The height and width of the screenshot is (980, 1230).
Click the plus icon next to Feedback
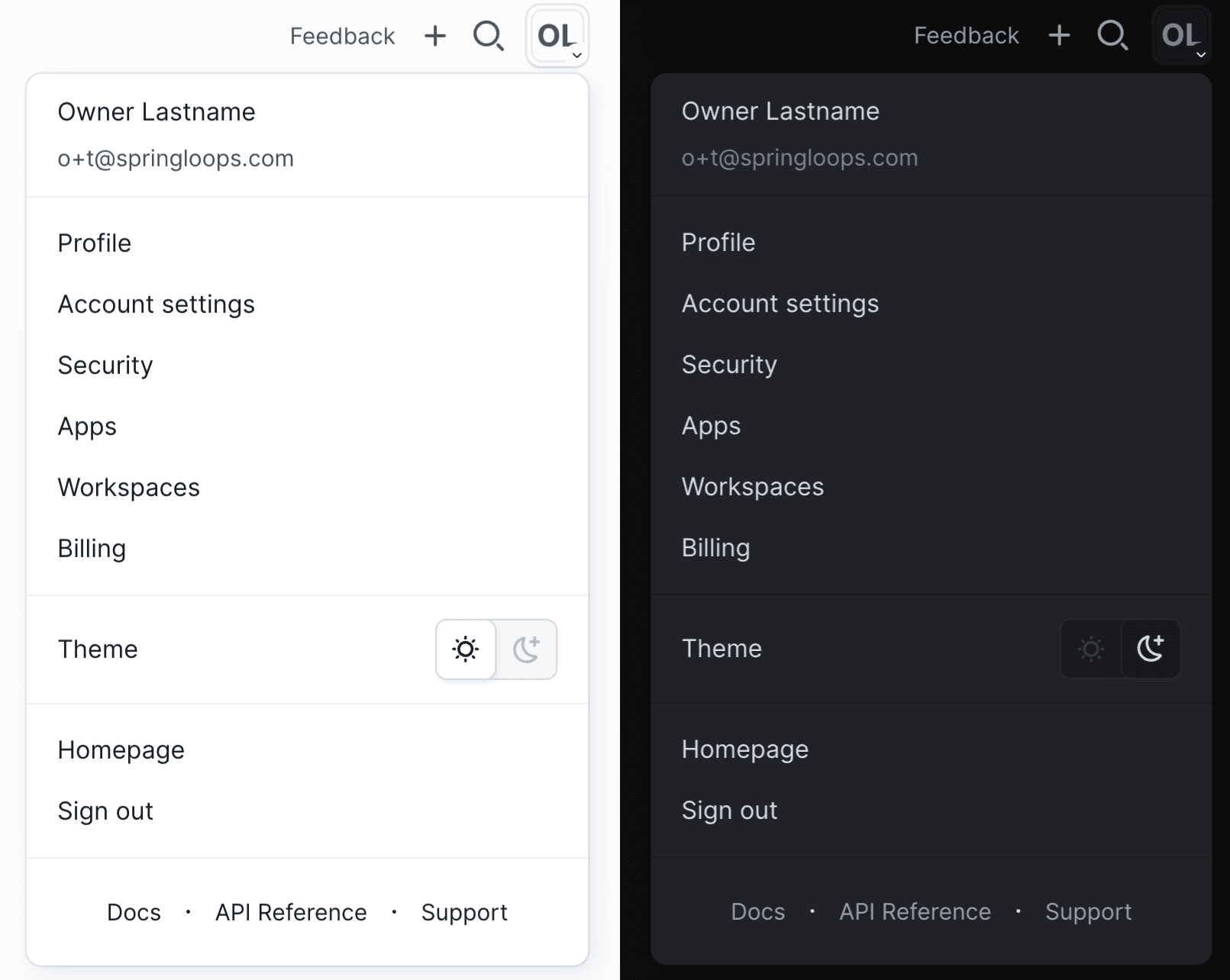[434, 35]
